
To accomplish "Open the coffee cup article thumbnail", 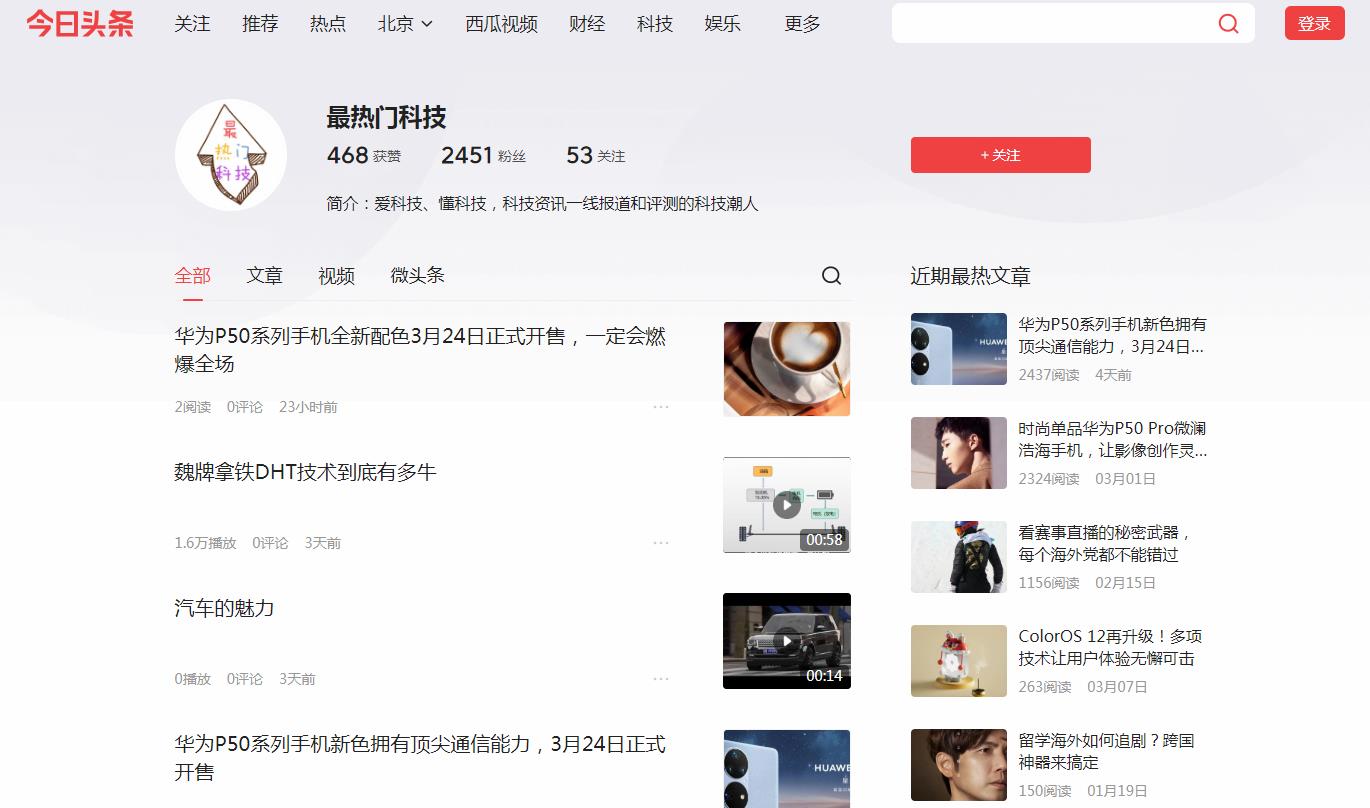I will click(x=787, y=369).
